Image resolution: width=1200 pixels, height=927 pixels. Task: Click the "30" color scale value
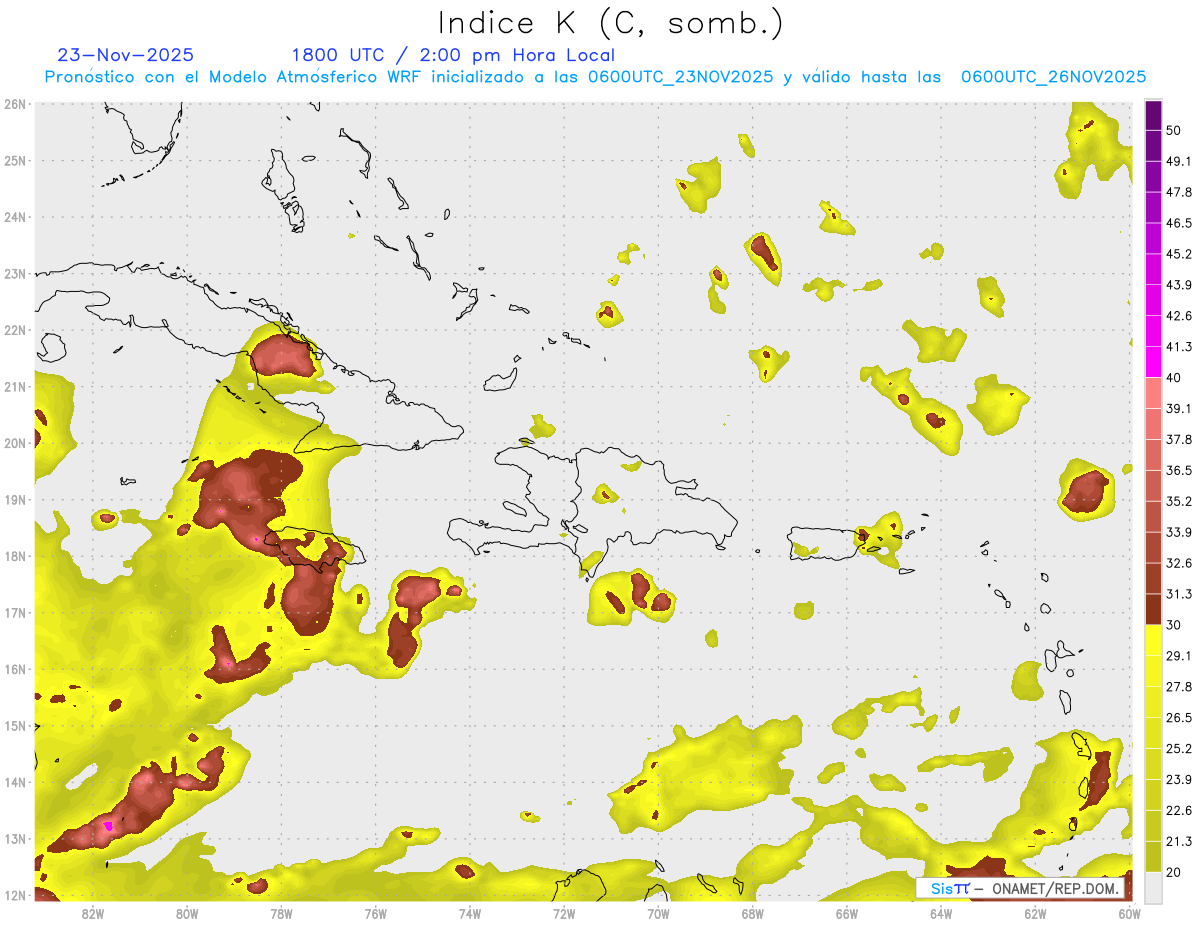click(1173, 625)
